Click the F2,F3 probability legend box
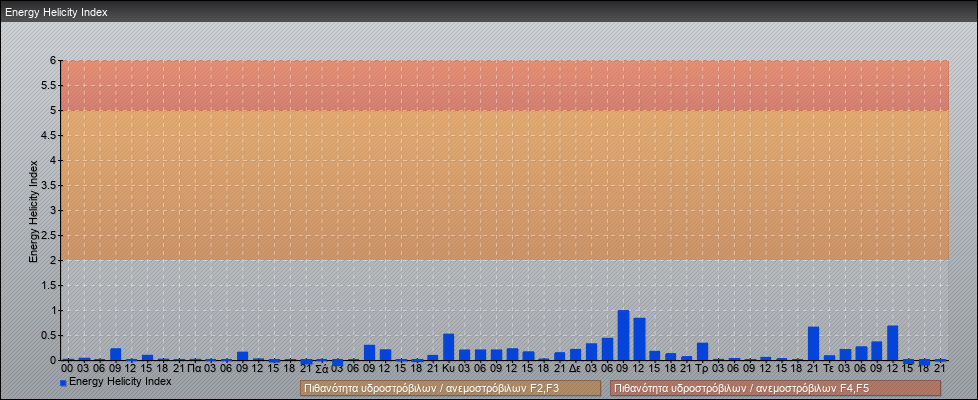Image resolution: width=978 pixels, height=400 pixels. click(x=450, y=388)
